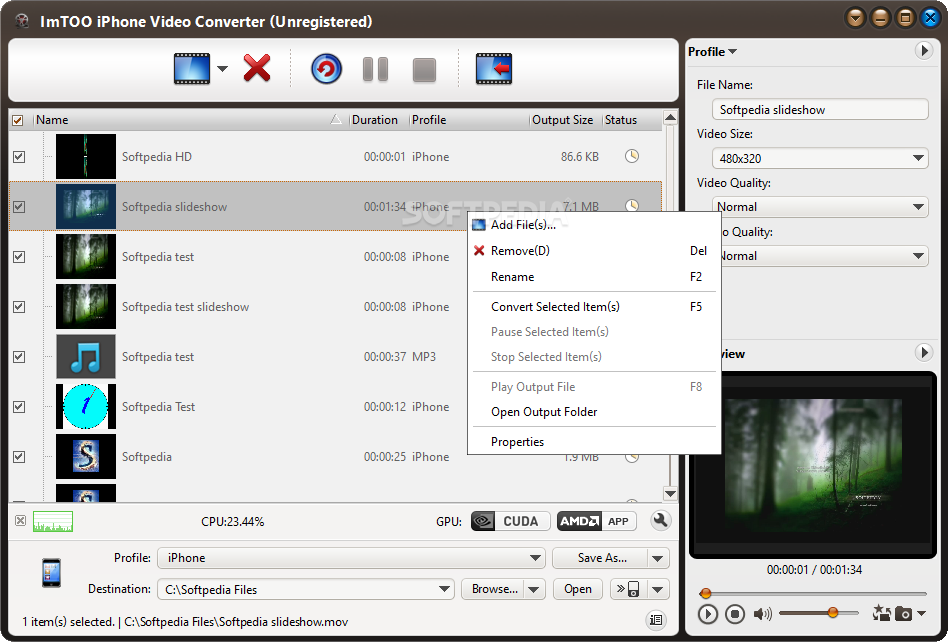Toggle checkbox for Softpedia test slideshow
The width and height of the screenshot is (948, 642).
(x=19, y=306)
